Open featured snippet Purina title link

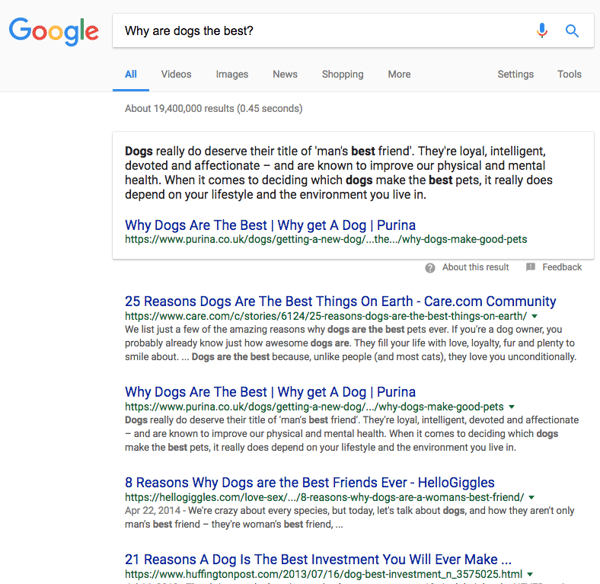(270, 225)
